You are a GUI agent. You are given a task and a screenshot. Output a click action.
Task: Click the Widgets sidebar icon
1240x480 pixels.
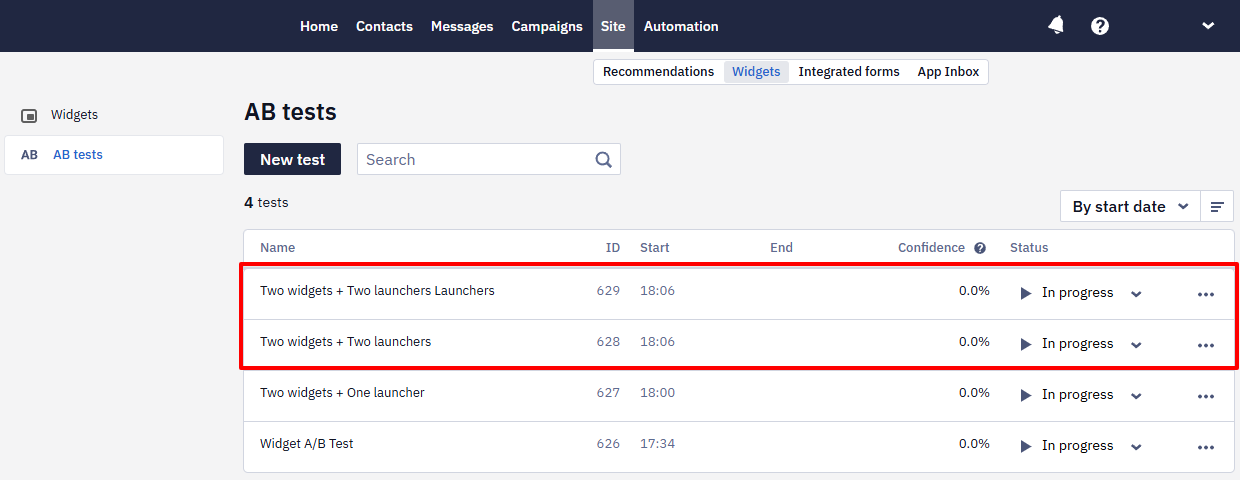29,116
